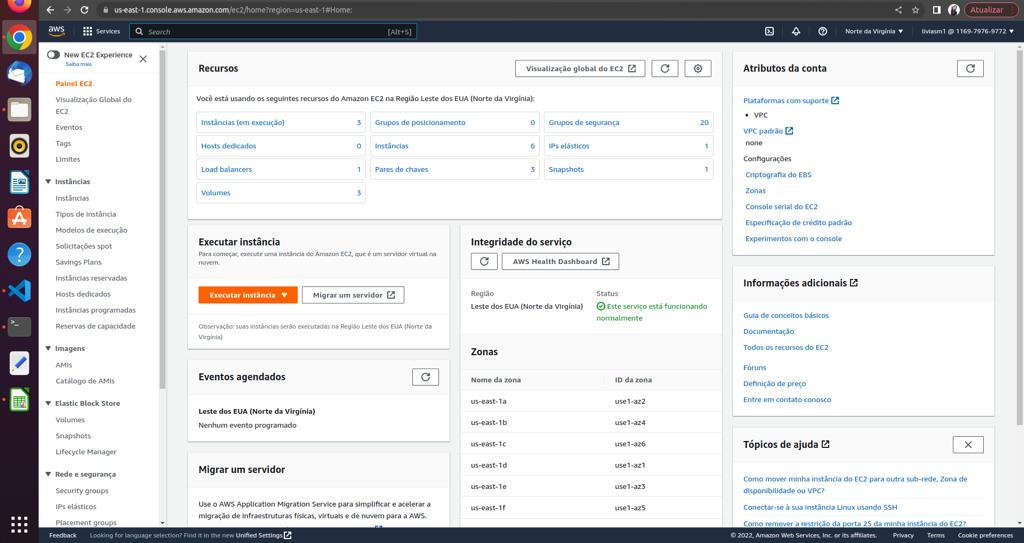Image resolution: width=1024 pixels, height=543 pixels.
Task: Open Console serial do EC2 link
Action: (x=781, y=206)
